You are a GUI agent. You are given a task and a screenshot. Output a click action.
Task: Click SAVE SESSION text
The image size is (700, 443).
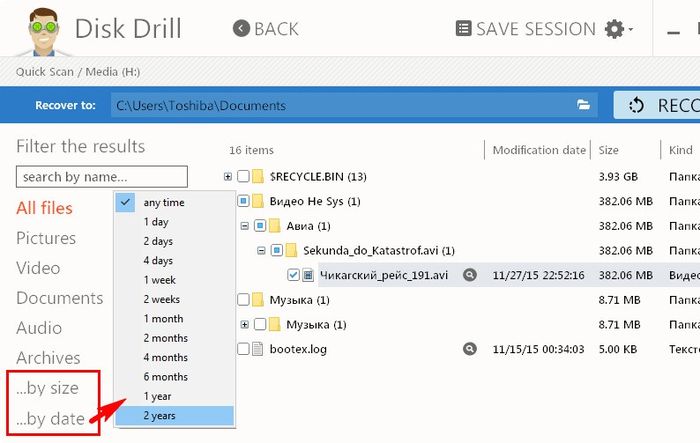point(536,29)
